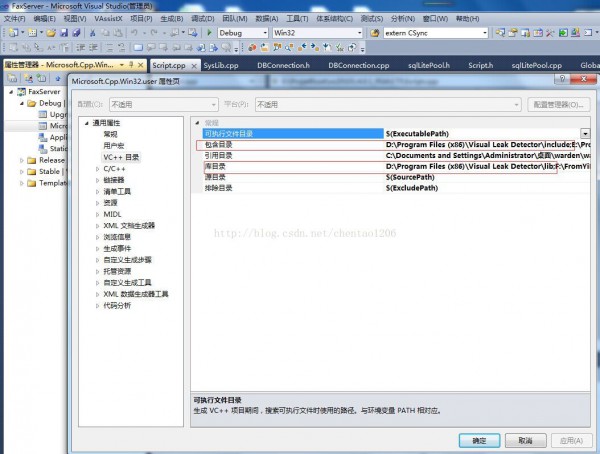600x454 pixels.
Task: Click the Find in Files icon
Action: pyautogui.click(x=375, y=33)
